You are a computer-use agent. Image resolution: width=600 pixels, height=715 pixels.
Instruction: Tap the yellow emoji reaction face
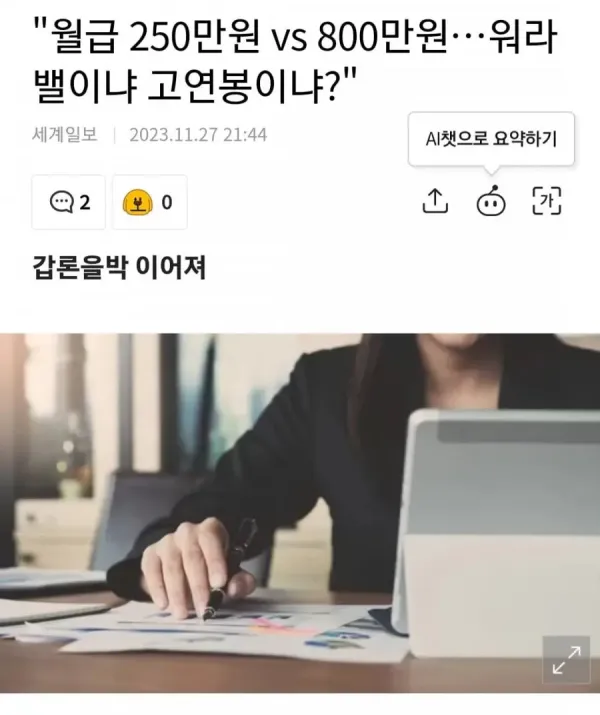tap(138, 202)
